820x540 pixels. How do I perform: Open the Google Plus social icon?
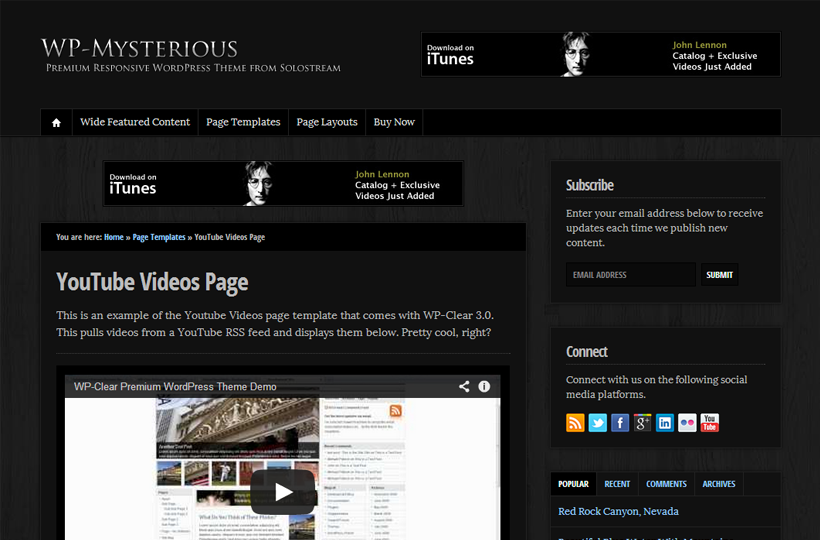(x=642, y=422)
